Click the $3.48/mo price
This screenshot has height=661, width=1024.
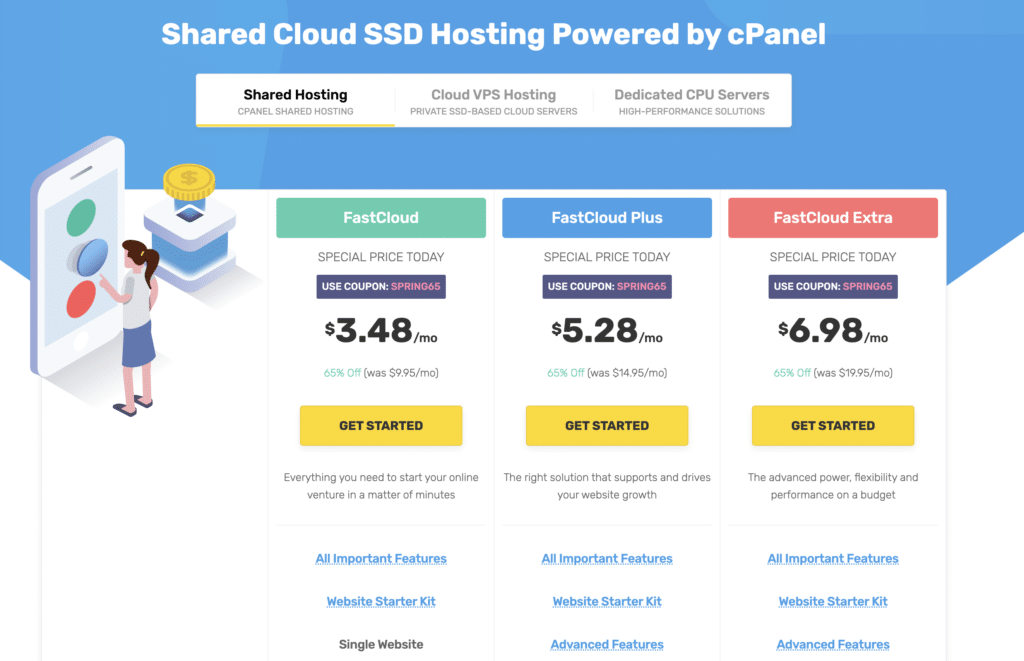pos(381,330)
